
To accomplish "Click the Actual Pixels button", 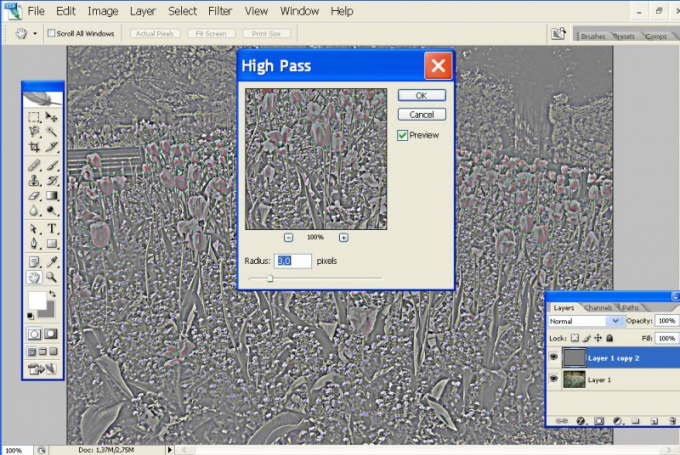I will [x=155, y=33].
